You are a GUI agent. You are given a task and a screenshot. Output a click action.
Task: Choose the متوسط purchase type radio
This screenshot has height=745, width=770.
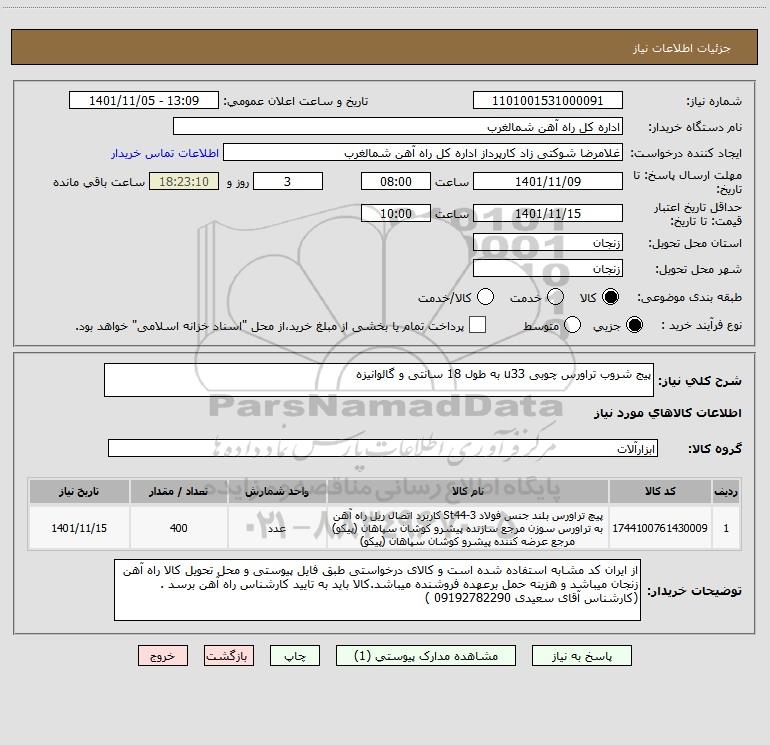[x=573, y=325]
